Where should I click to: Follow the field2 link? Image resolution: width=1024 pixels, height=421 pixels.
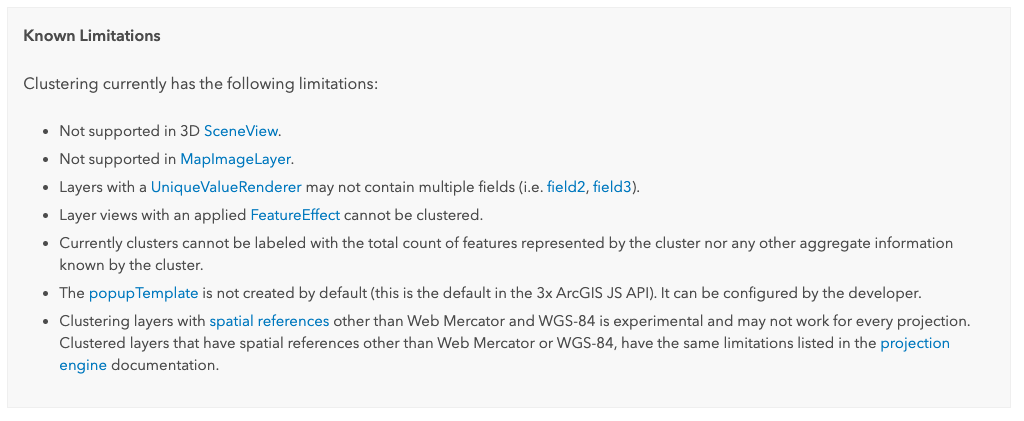click(x=565, y=187)
